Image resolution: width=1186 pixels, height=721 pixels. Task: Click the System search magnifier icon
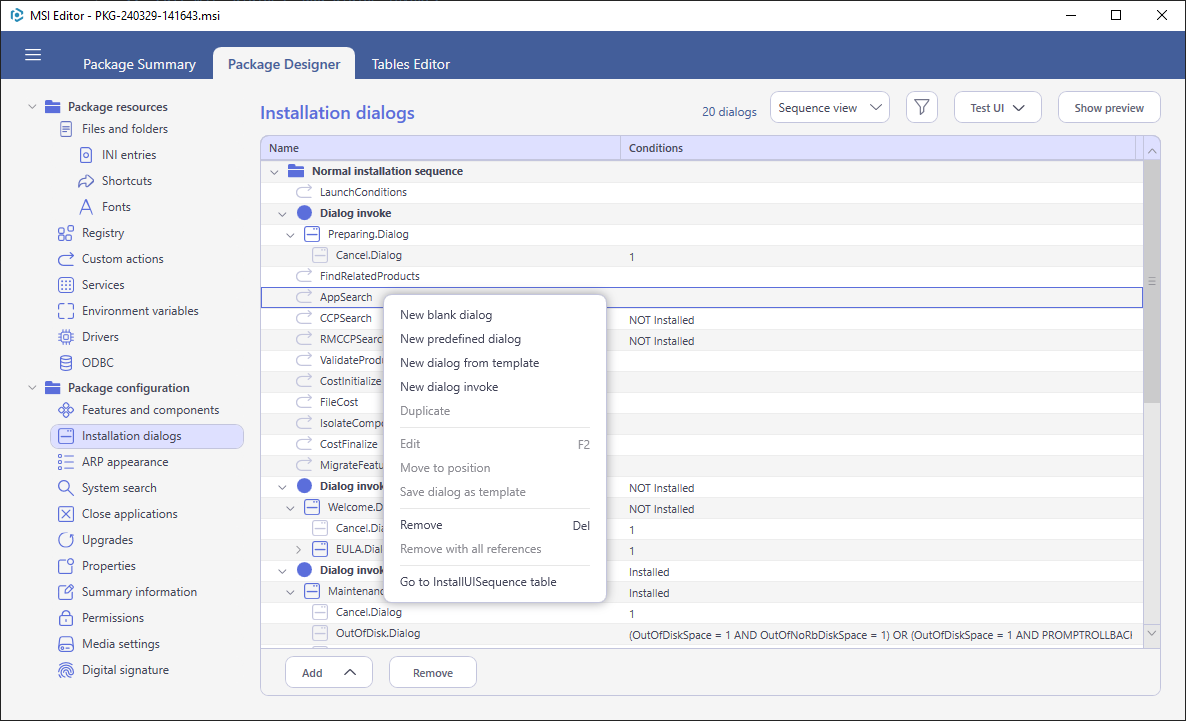pos(66,488)
